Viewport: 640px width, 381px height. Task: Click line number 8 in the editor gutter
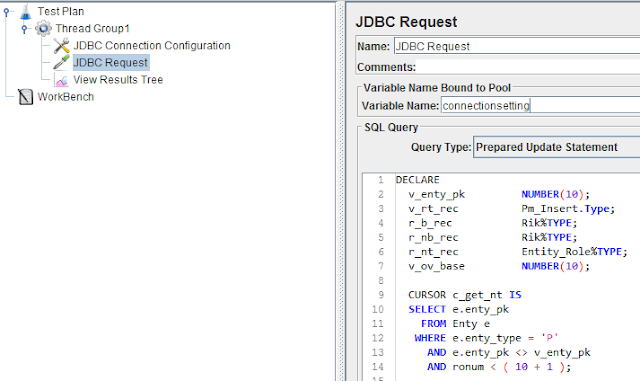point(380,281)
